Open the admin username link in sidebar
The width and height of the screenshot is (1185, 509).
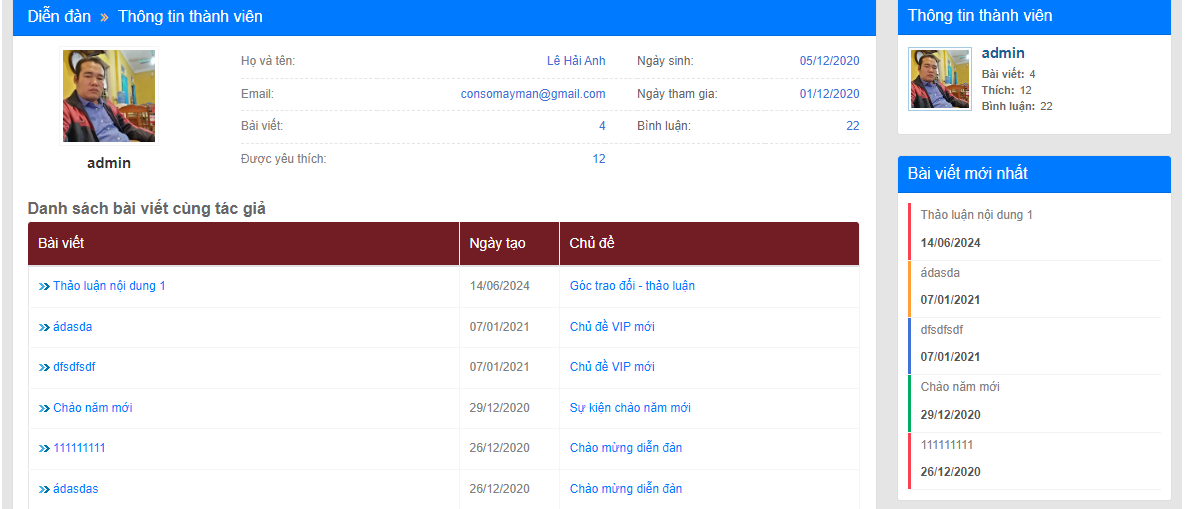[1002, 53]
